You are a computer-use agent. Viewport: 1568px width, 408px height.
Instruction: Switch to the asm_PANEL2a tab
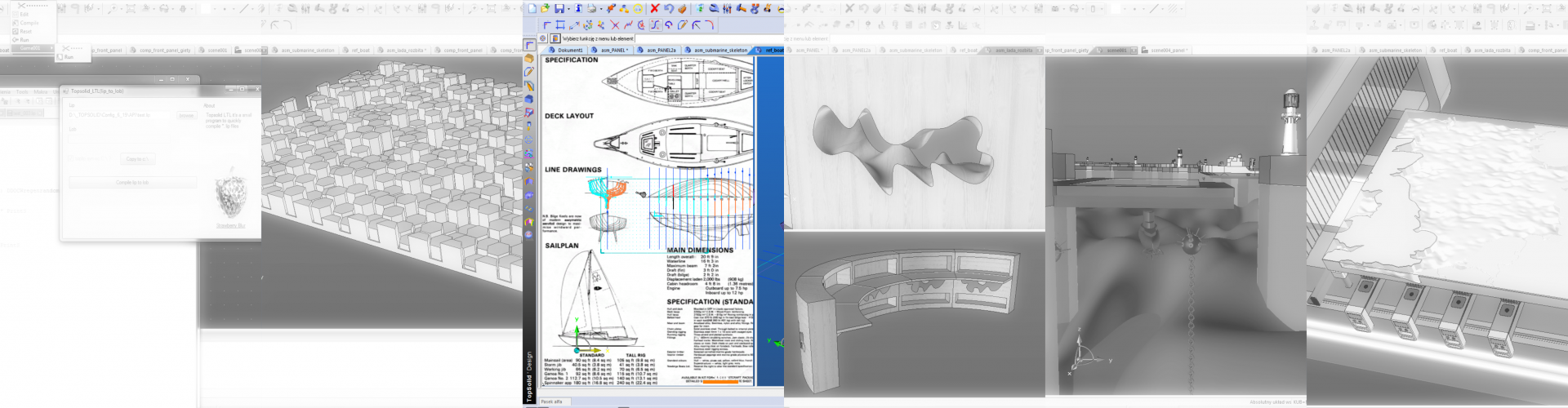click(x=661, y=50)
